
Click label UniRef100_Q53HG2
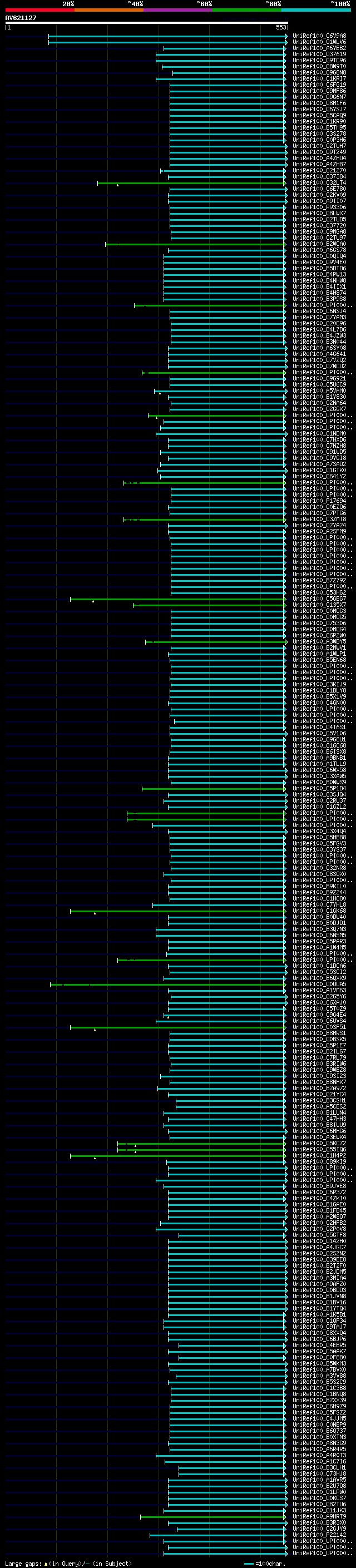(x=319, y=592)
